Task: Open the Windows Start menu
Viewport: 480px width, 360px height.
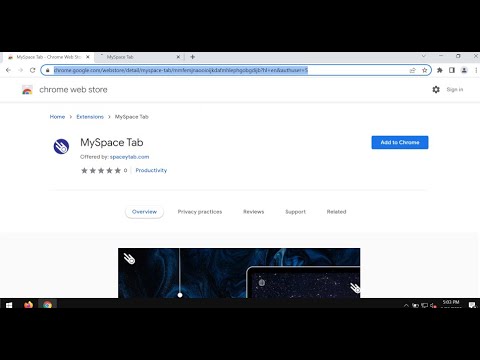Action: 9,305
